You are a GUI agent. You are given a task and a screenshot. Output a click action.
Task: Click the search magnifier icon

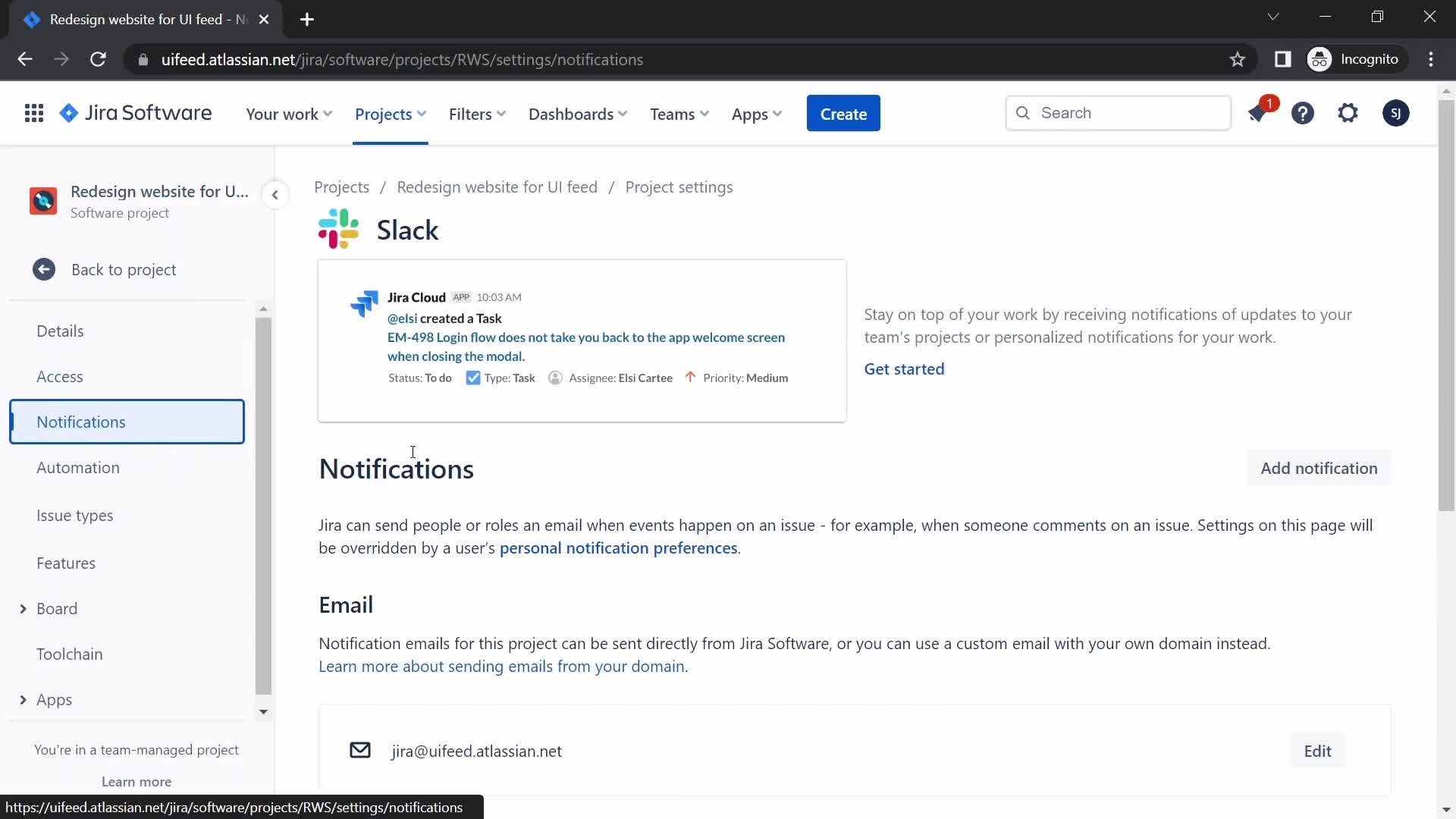(x=1023, y=113)
